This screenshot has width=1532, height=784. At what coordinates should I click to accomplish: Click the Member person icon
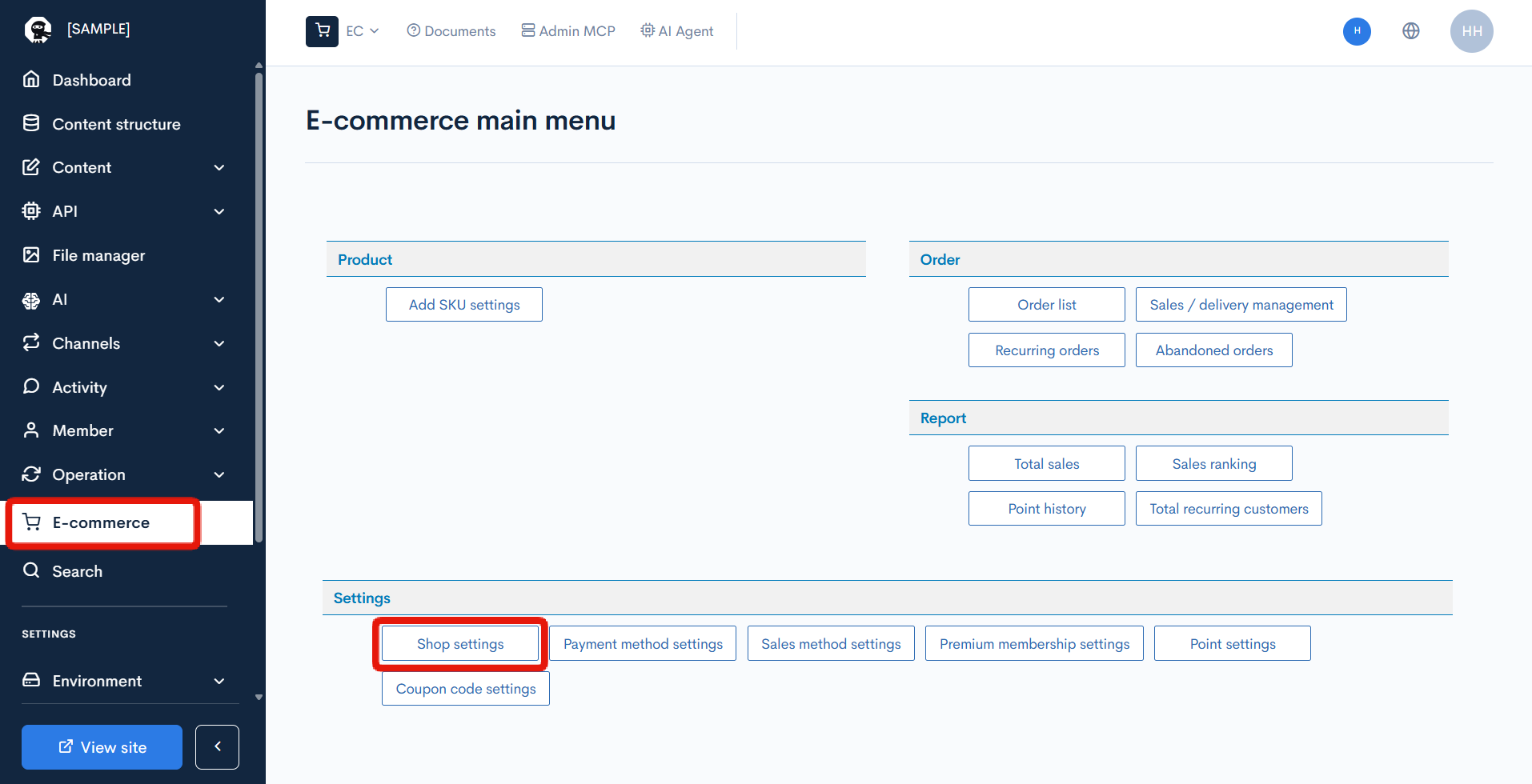pyautogui.click(x=31, y=430)
